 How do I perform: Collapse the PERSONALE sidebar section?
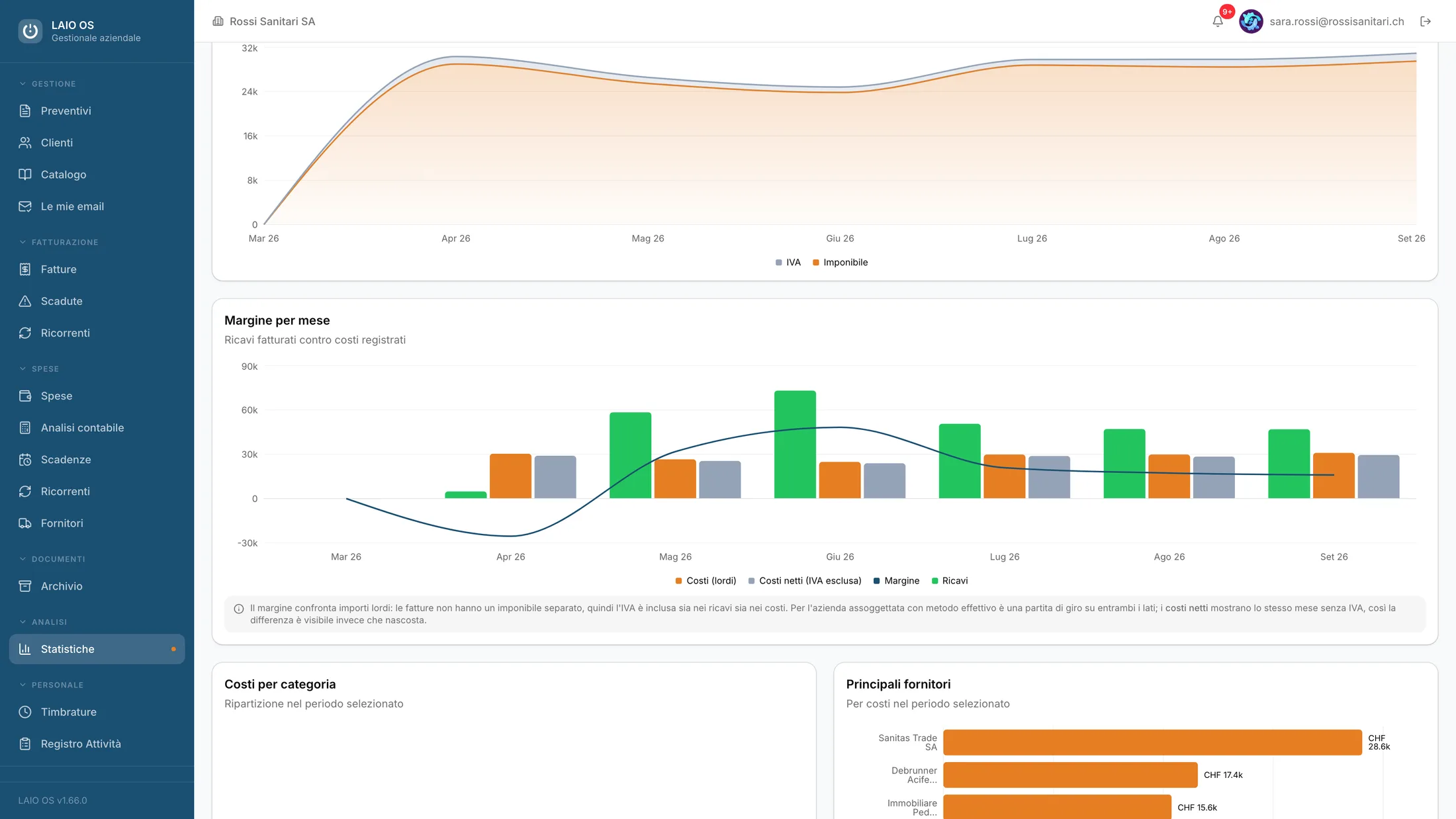click(51, 685)
